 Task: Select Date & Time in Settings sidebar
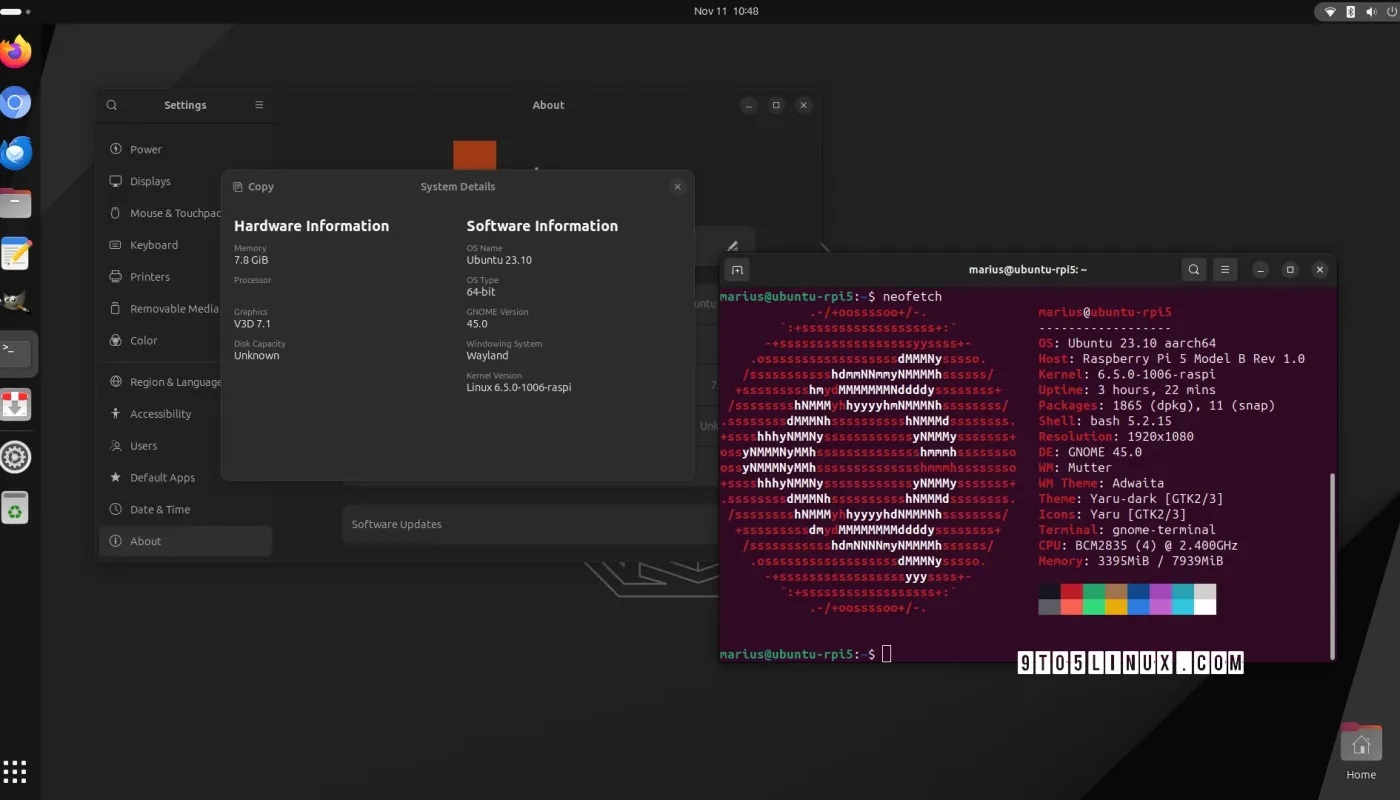pyautogui.click(x=186, y=510)
